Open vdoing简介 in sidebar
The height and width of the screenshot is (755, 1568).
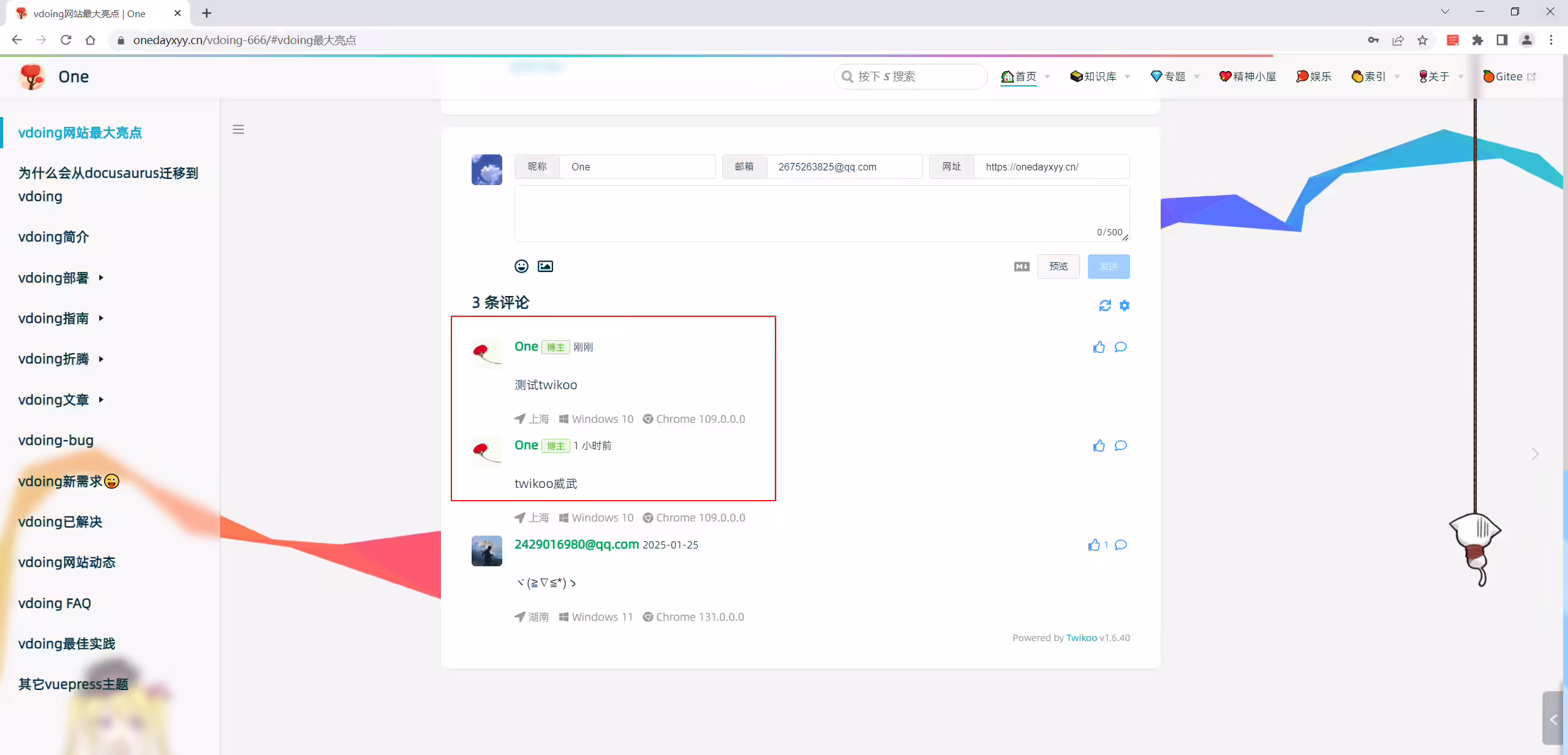(54, 237)
